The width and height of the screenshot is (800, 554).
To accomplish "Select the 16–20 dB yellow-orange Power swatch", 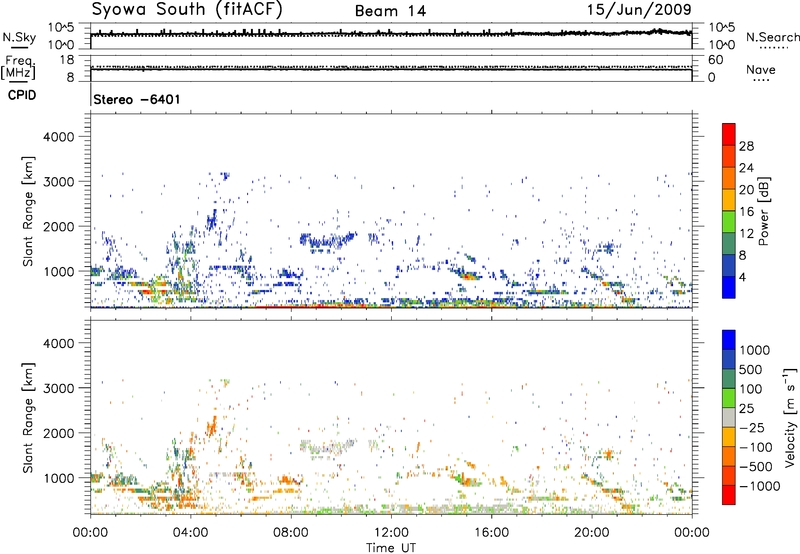I will pos(729,200).
